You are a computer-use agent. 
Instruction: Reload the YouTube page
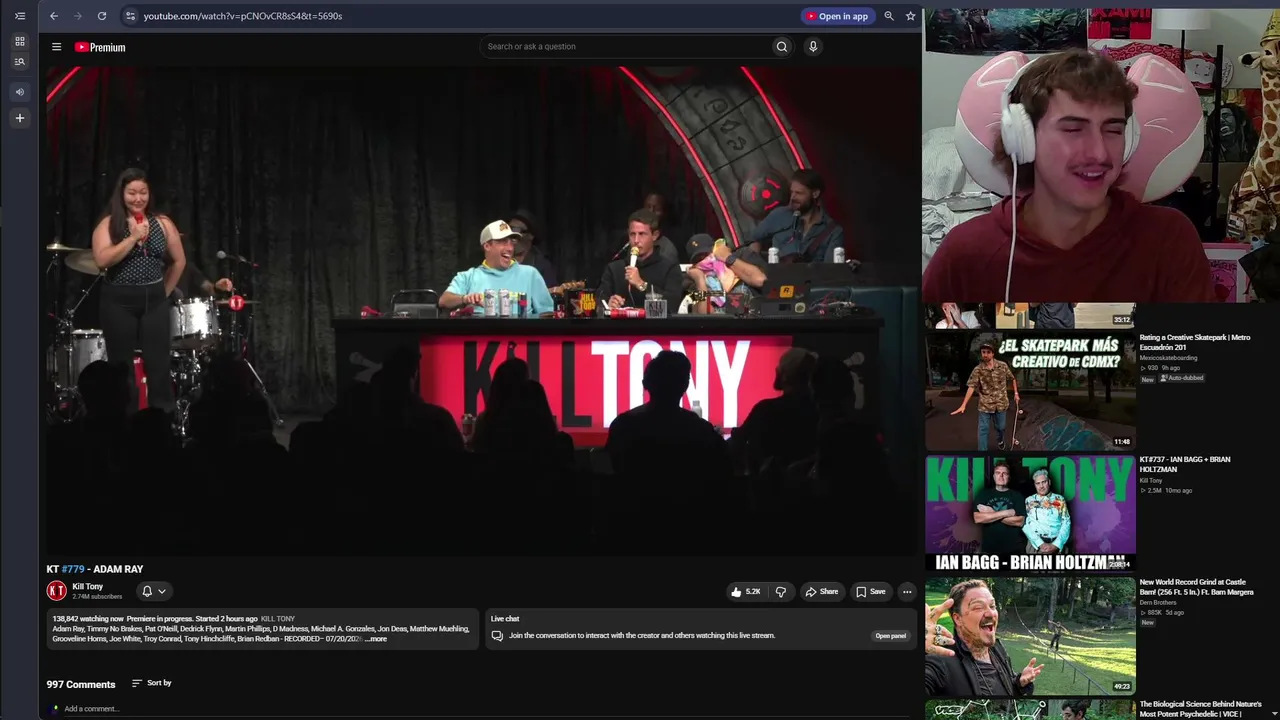coord(102,16)
